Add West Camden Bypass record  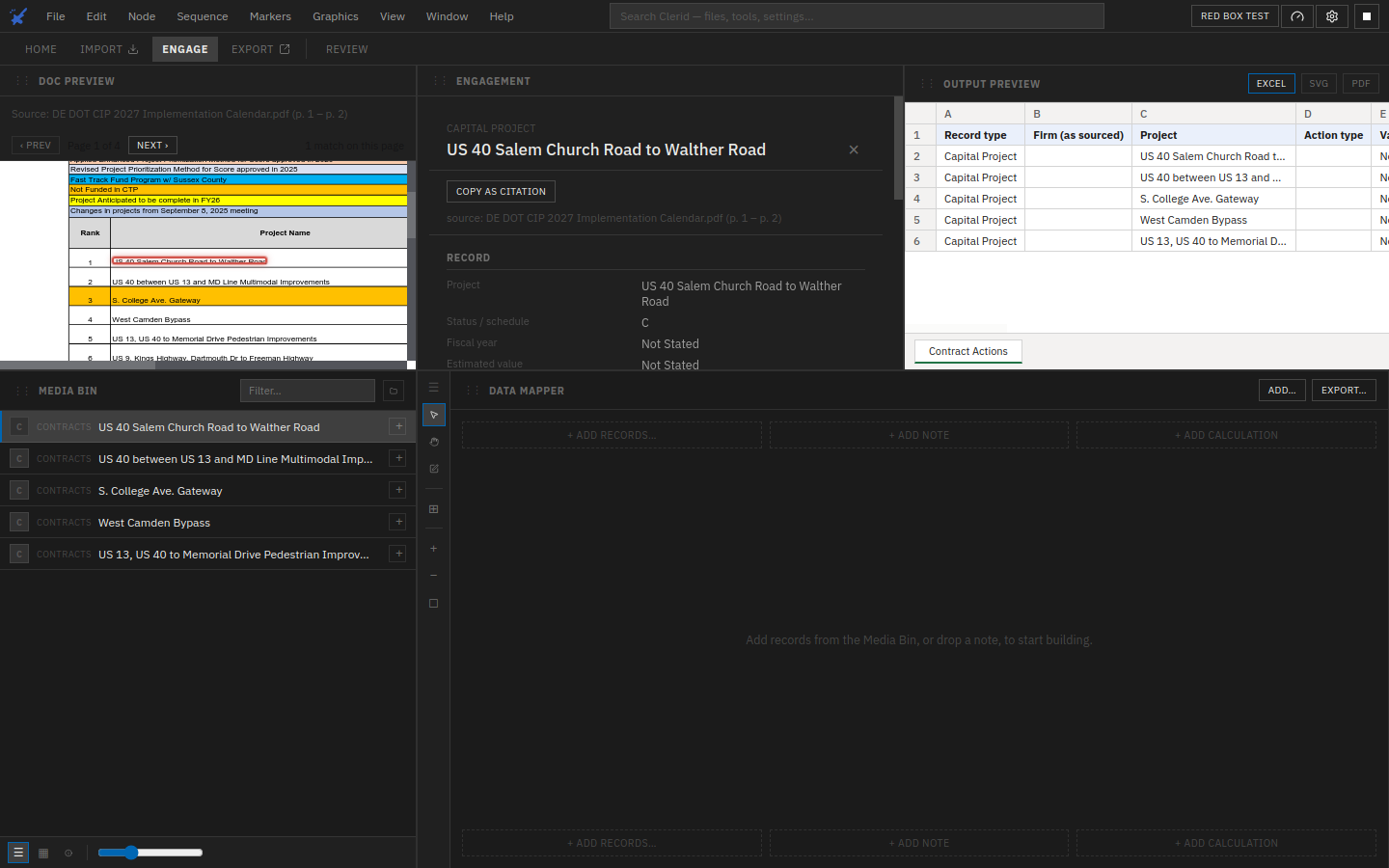tap(398, 522)
